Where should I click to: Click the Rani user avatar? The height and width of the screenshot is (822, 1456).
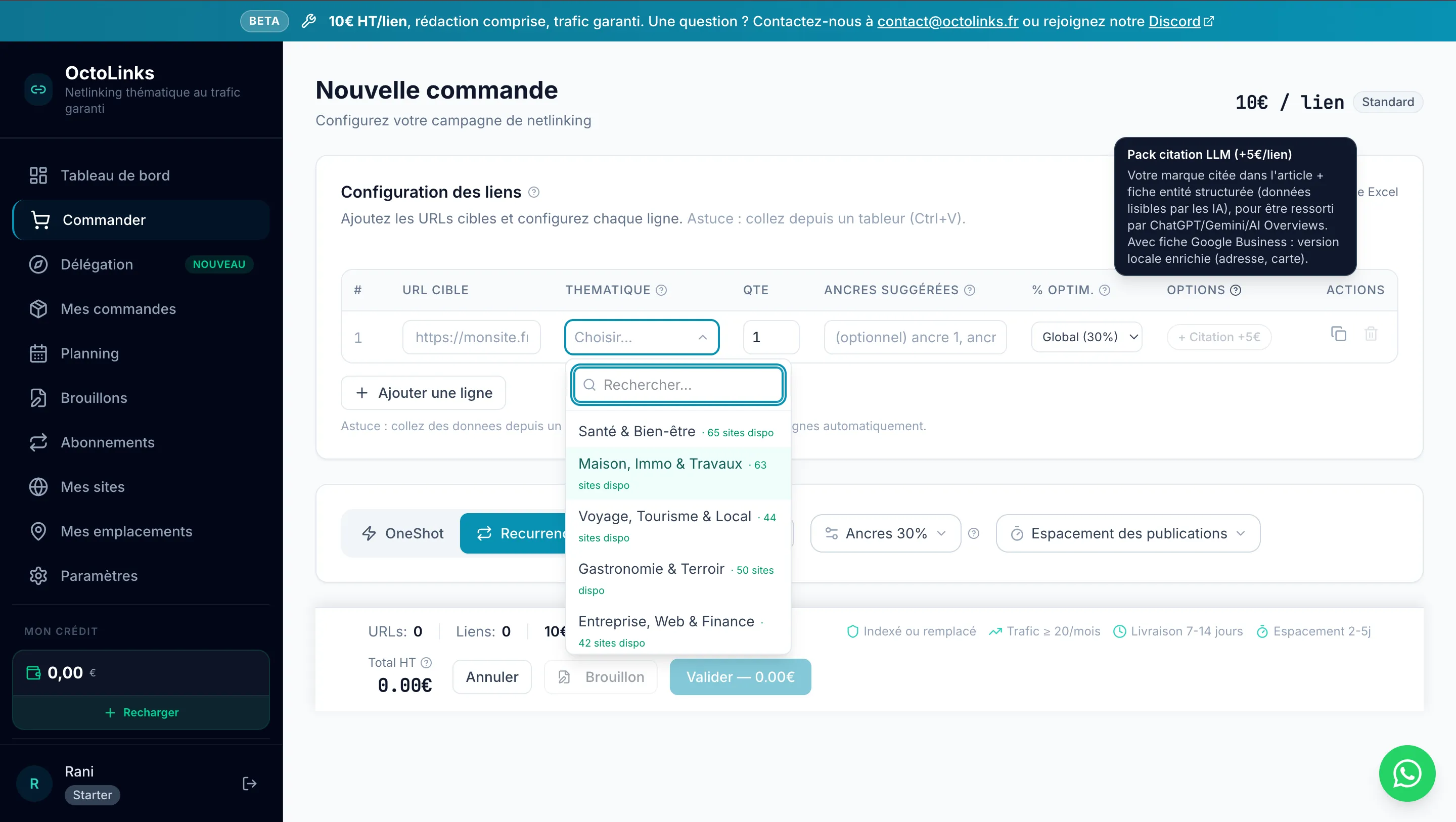(x=34, y=784)
